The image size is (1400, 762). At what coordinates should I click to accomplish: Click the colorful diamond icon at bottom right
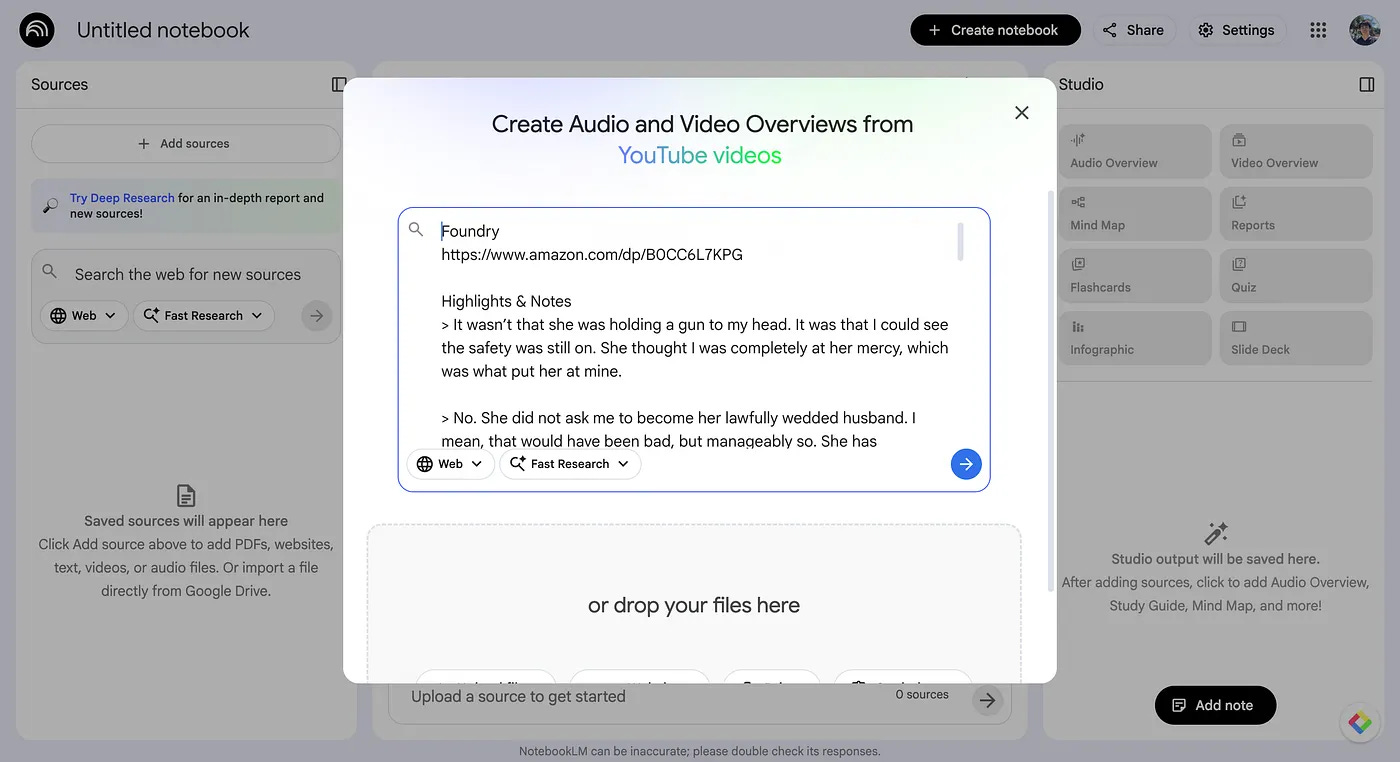pos(1360,722)
